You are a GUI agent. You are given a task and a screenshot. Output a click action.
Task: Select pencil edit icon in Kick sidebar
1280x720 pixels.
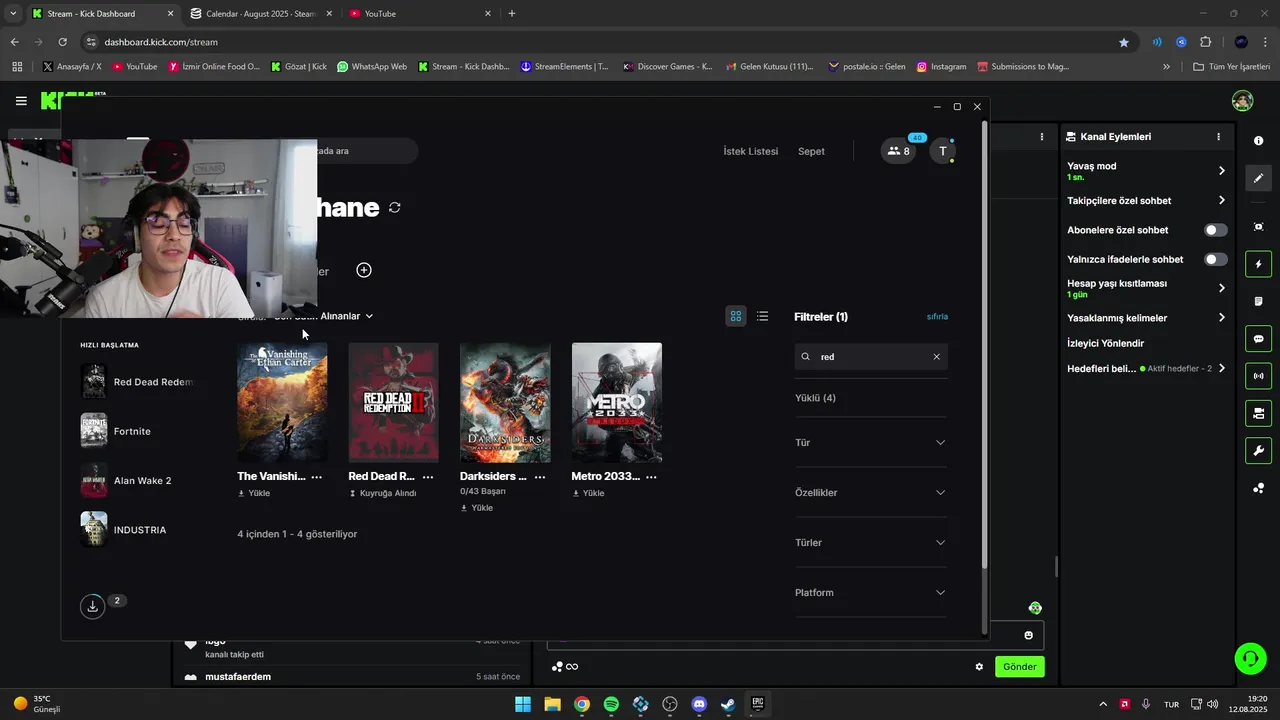coord(1259,178)
